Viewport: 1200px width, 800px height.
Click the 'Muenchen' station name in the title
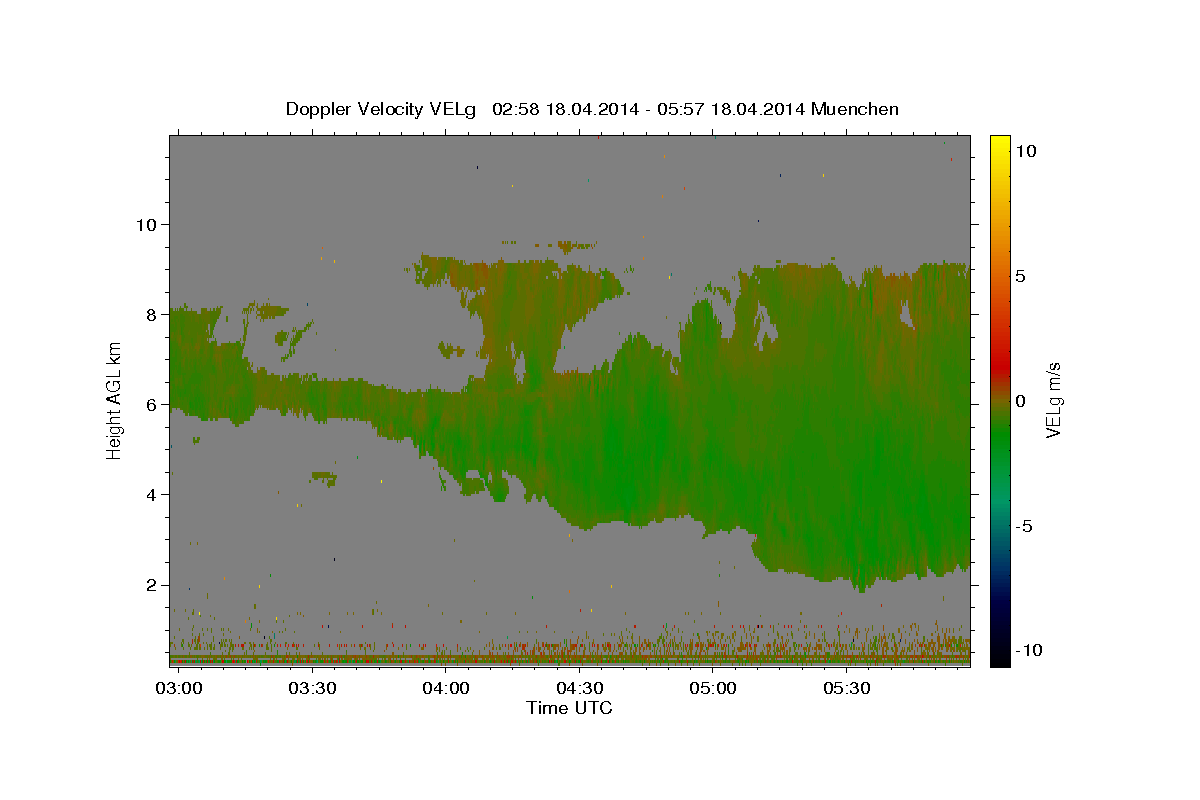point(856,109)
